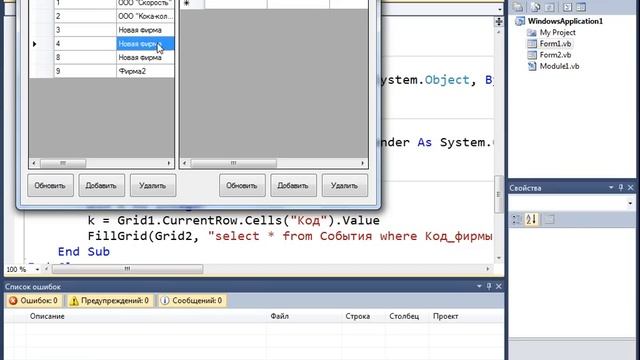
Task: Click the Удалить button under the left grid
Action: (153, 185)
